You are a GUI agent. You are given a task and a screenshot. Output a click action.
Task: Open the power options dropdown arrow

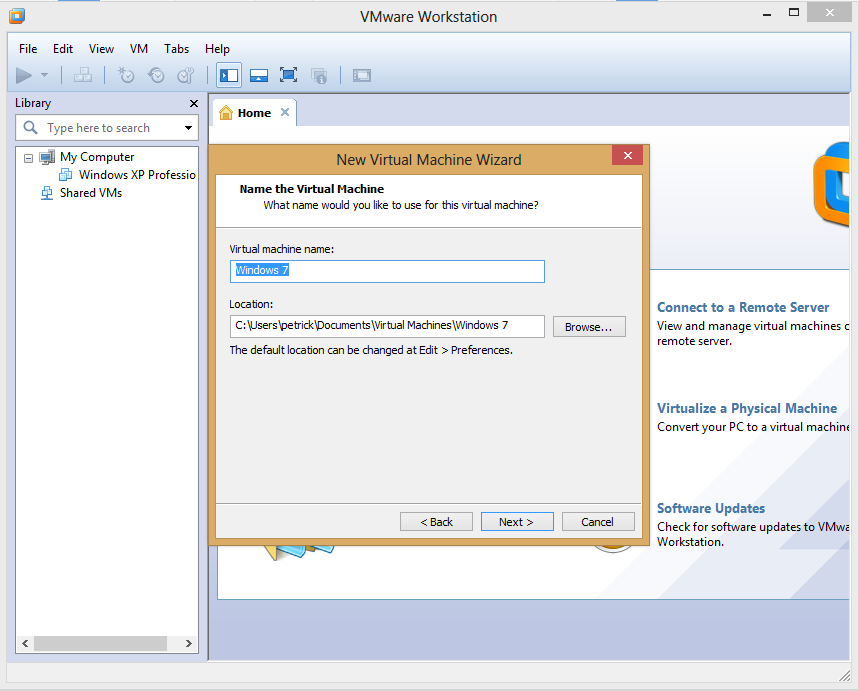tap(45, 75)
